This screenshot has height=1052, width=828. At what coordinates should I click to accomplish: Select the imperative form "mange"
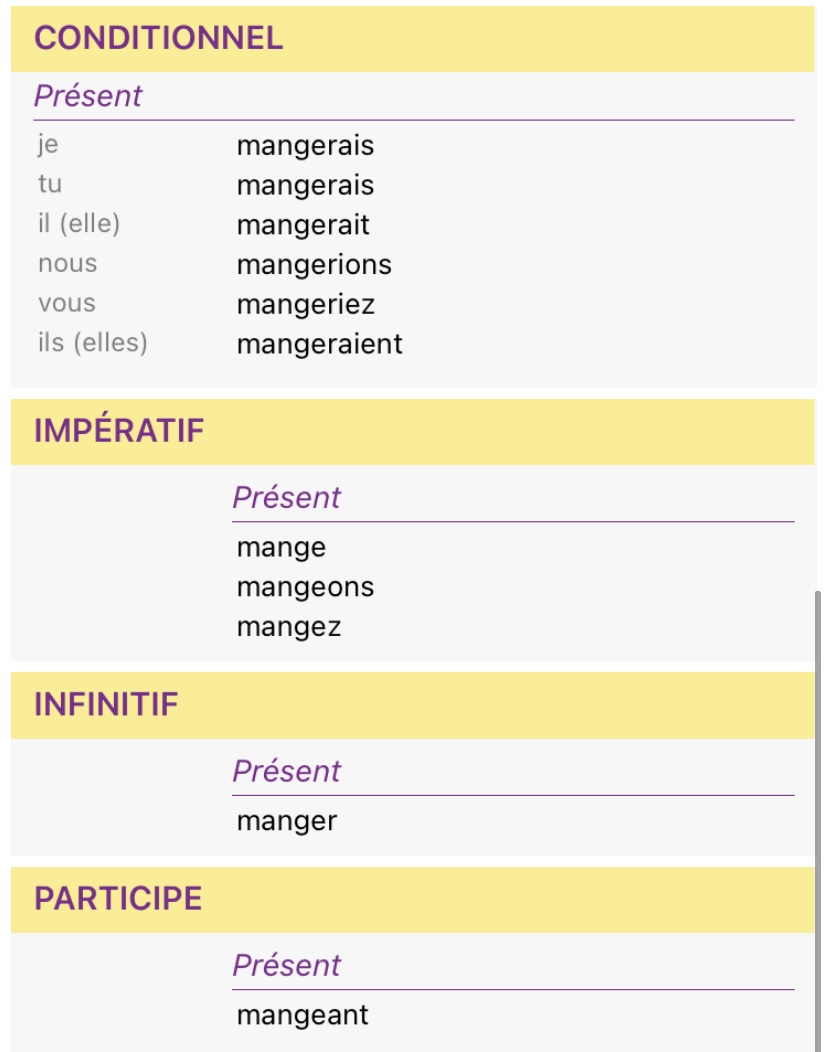(281, 548)
